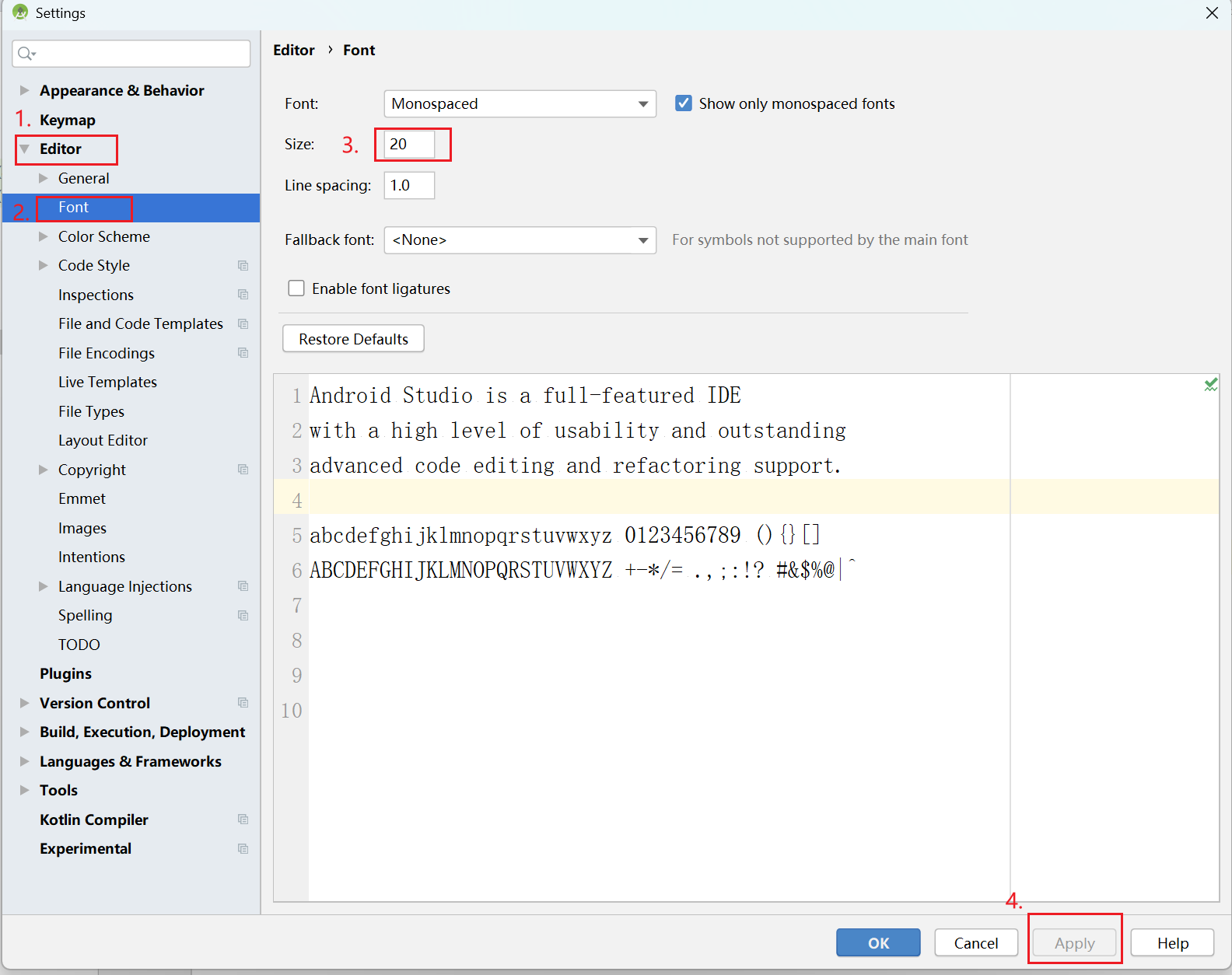Expand Appearance & Behavior section

(x=24, y=90)
